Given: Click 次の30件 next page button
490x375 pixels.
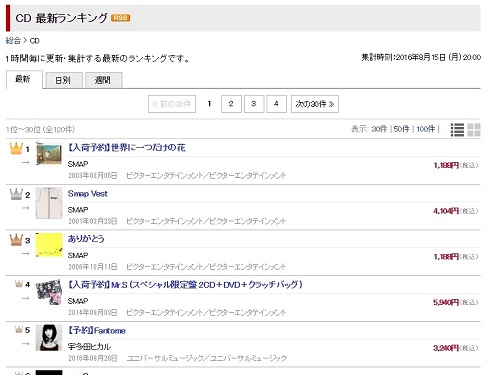Looking at the screenshot, I should tap(315, 104).
